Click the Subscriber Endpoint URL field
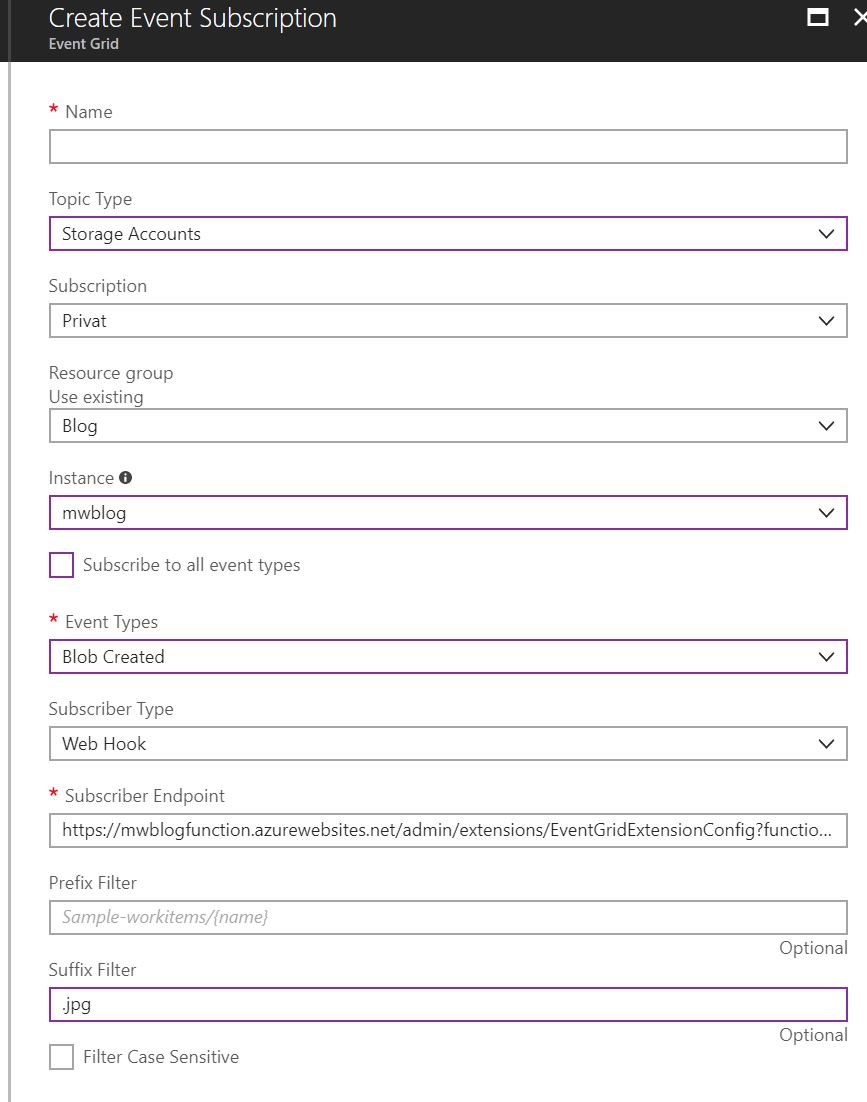The image size is (867, 1102). pos(448,830)
